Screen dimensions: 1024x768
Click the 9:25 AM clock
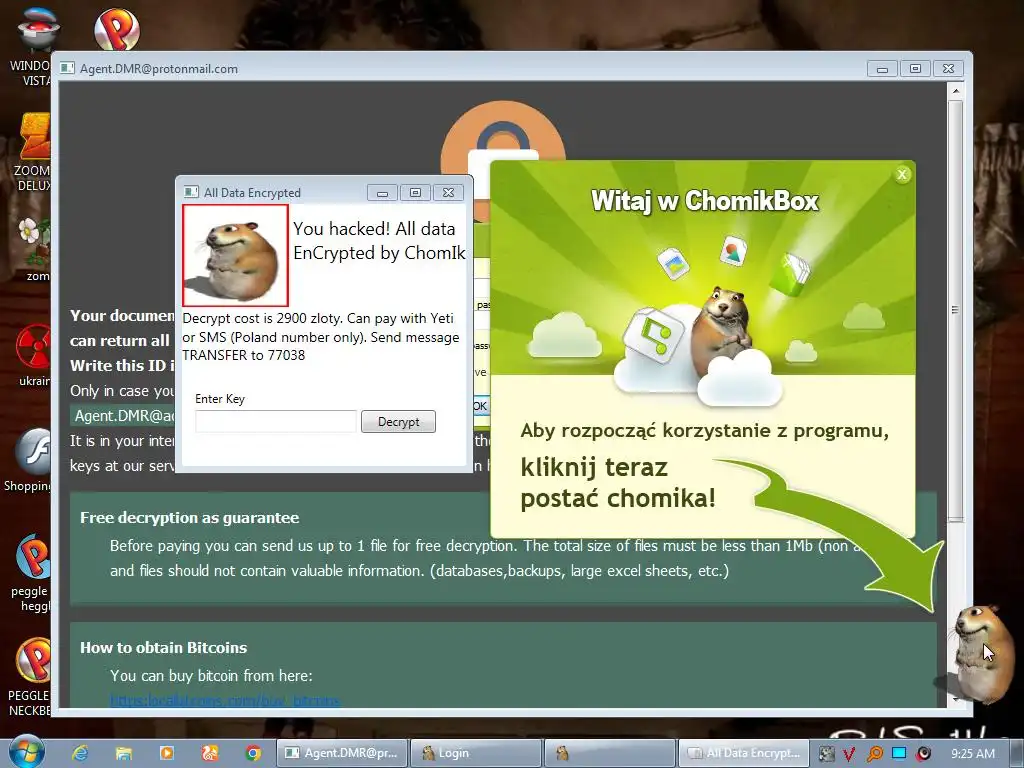point(972,754)
